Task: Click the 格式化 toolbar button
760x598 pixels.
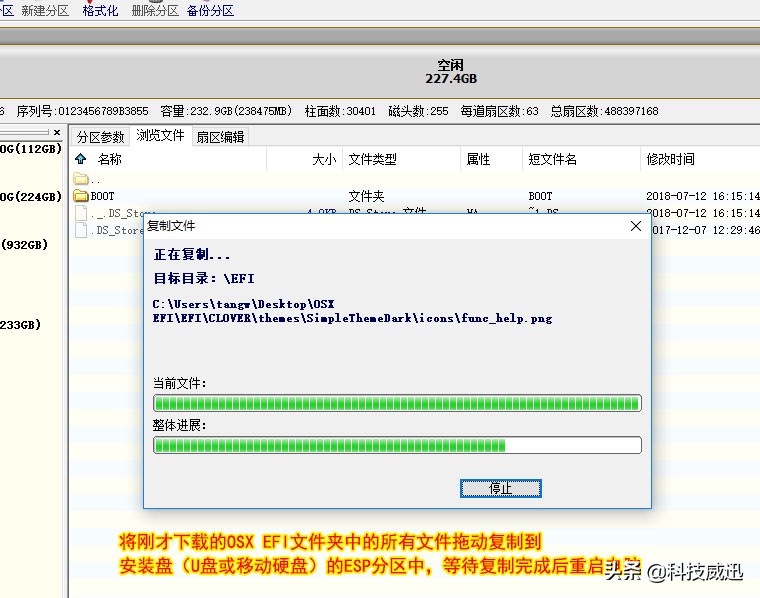Action: tap(100, 10)
